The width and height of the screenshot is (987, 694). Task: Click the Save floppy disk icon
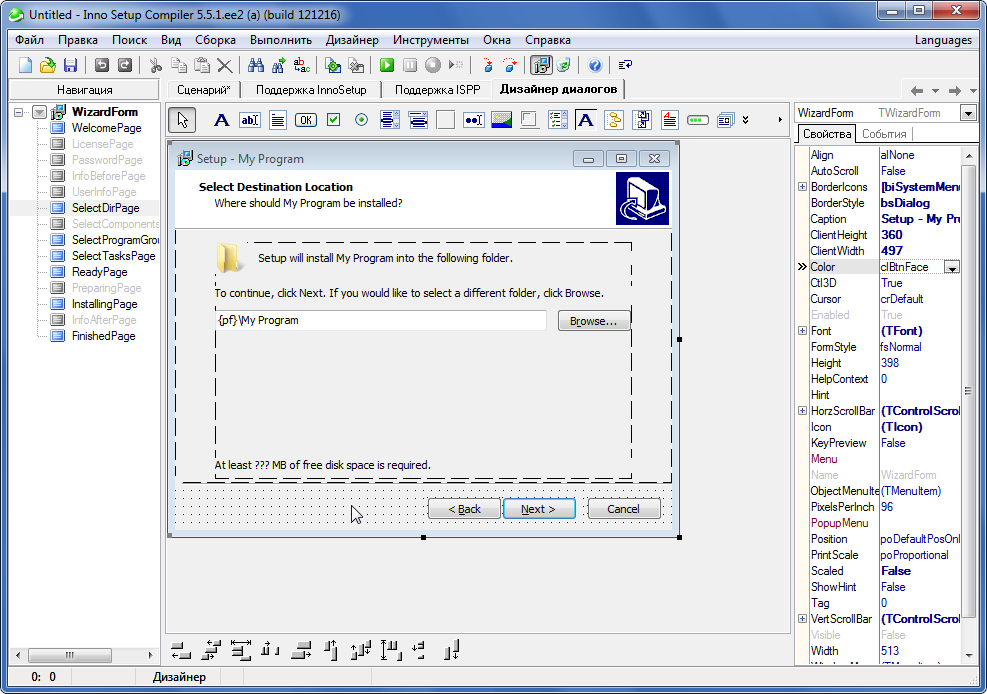[x=71, y=65]
